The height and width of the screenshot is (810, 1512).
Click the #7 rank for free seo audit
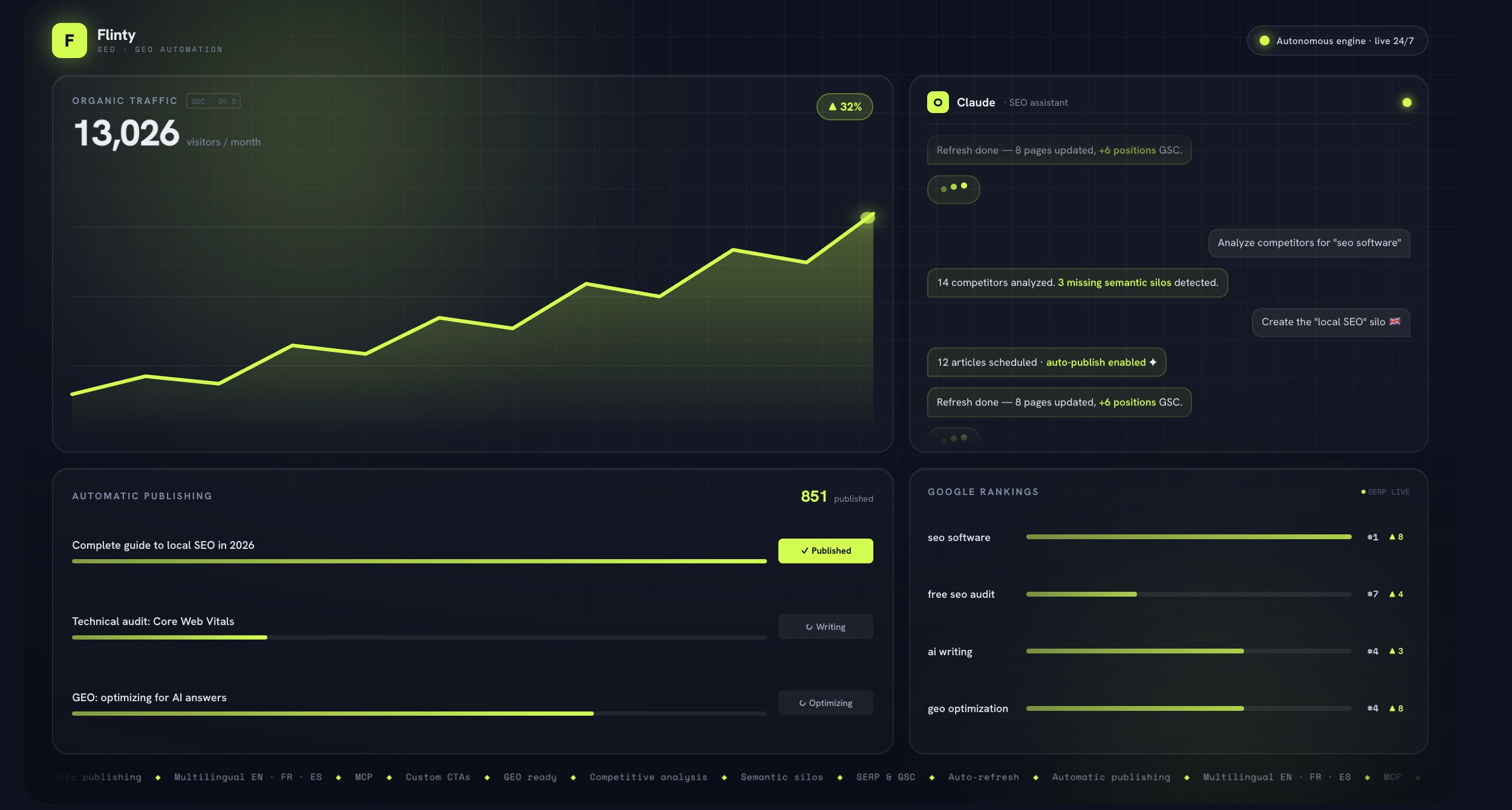pos(1373,594)
